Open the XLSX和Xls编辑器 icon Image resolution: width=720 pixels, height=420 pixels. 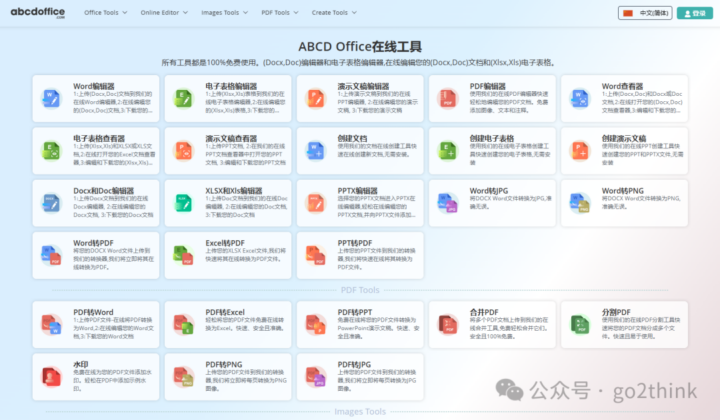[x=183, y=203]
